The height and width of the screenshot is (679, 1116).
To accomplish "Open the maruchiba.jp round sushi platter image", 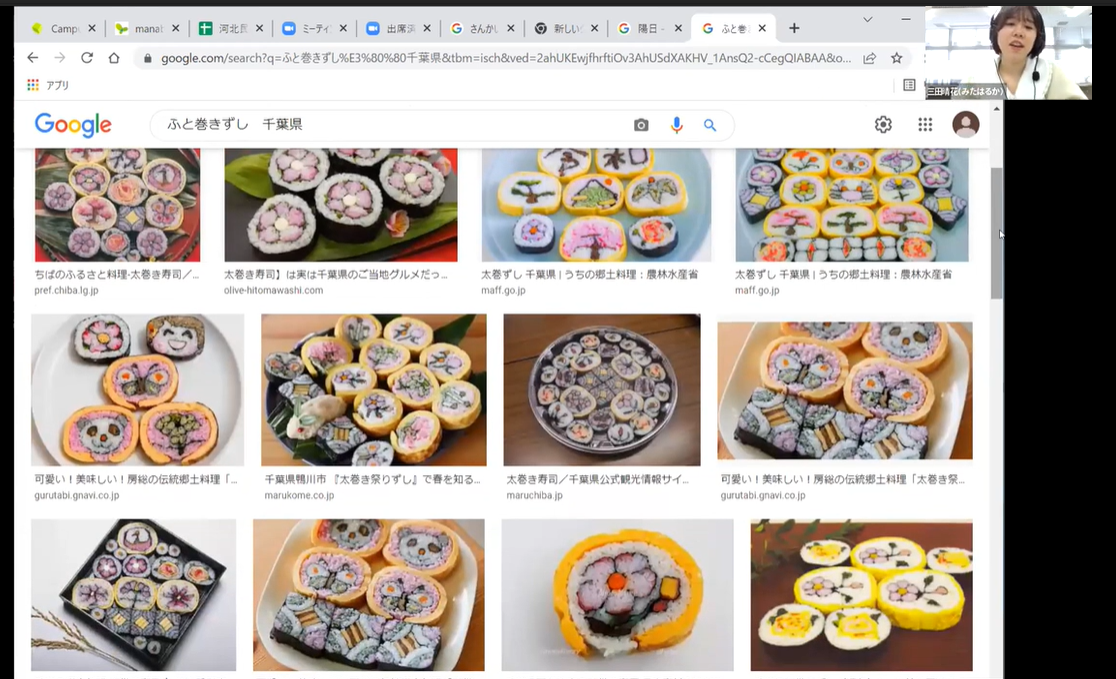I will coord(602,389).
